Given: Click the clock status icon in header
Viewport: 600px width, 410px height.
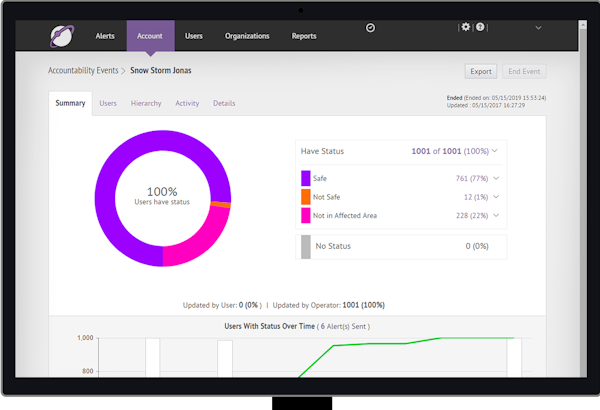Looking at the screenshot, I should click(371, 28).
